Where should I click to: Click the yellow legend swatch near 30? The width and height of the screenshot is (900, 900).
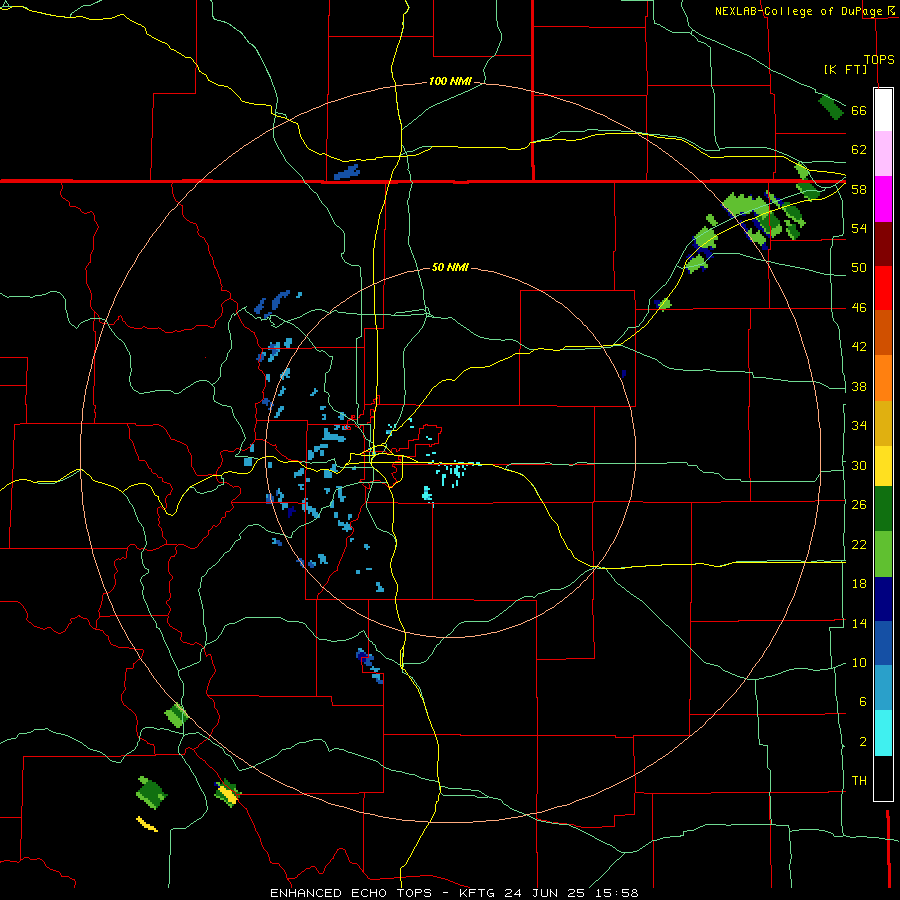(x=883, y=466)
